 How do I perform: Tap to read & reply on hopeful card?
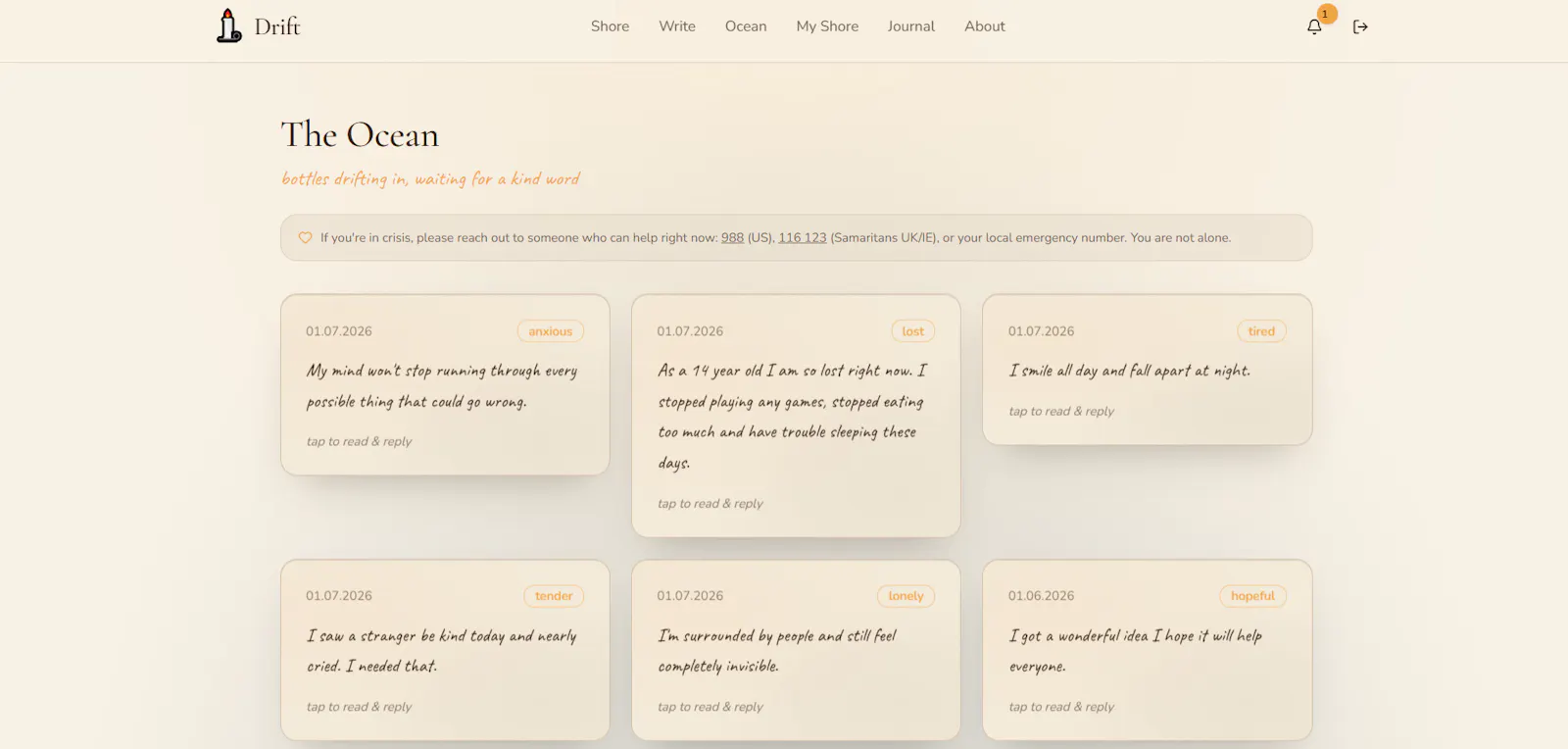[x=1061, y=707]
